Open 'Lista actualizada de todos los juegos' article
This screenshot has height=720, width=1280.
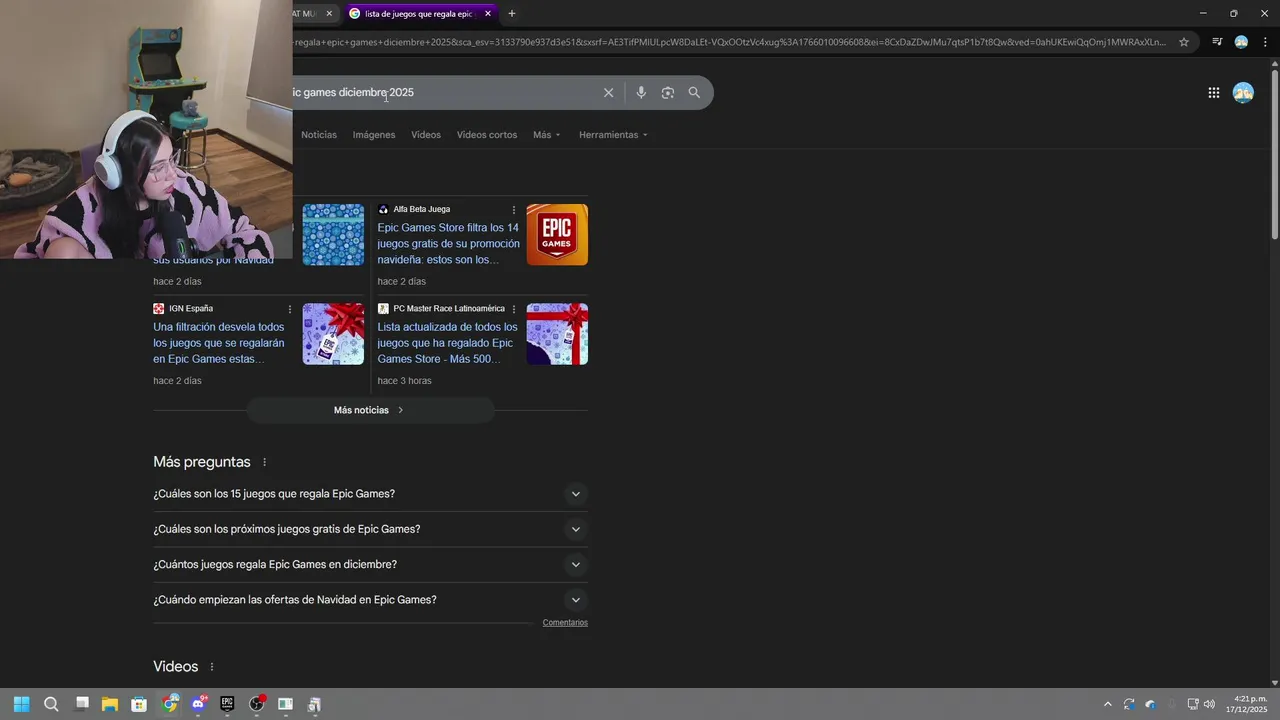coord(448,343)
